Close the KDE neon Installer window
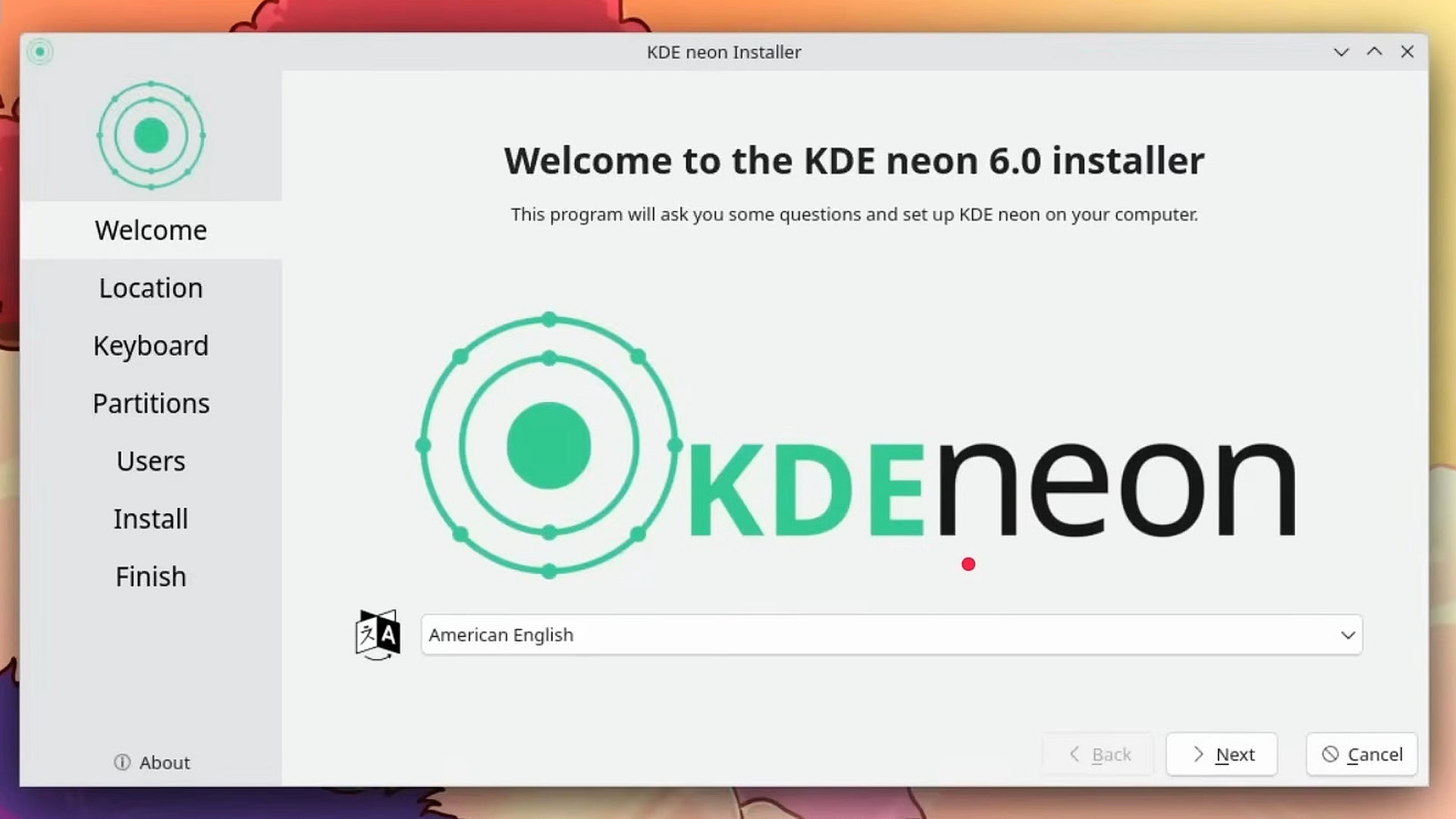The image size is (1456, 819). coord(1407,52)
